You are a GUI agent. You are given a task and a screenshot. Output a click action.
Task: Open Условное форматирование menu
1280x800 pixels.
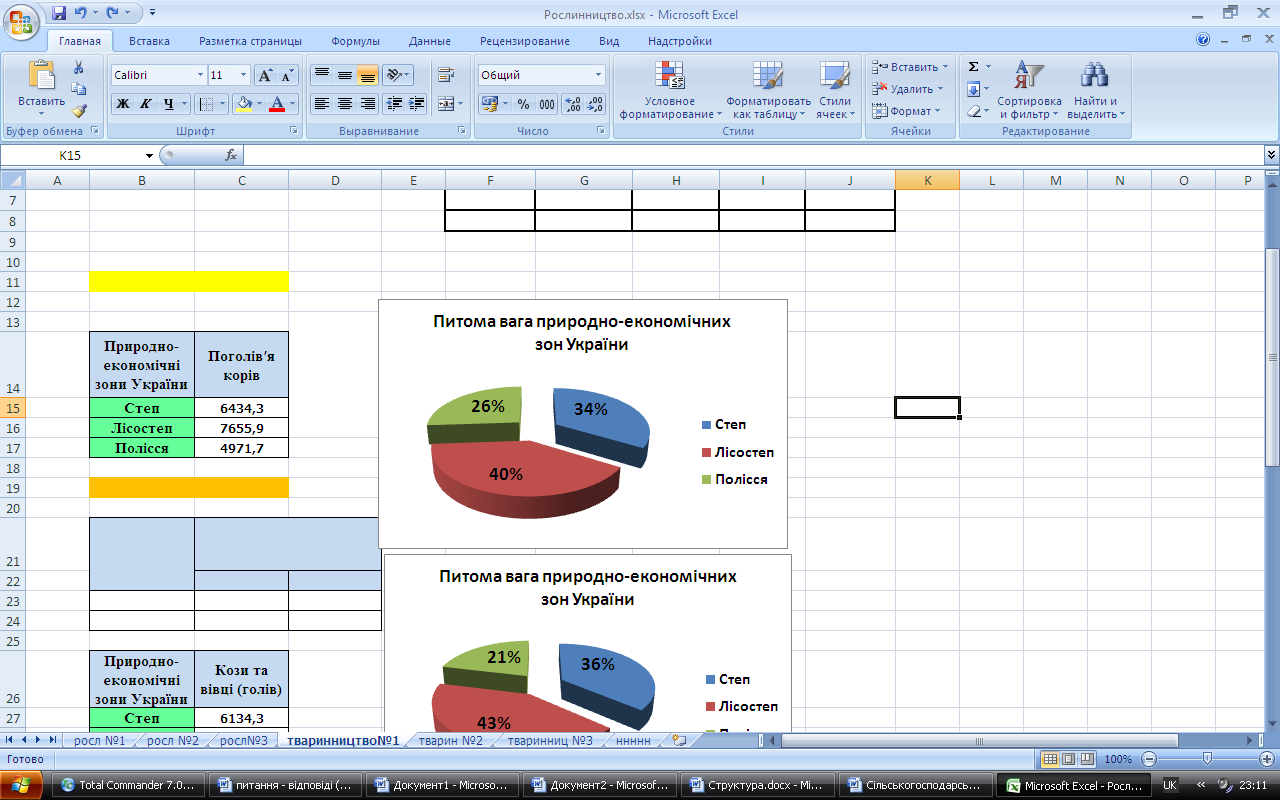click(669, 90)
